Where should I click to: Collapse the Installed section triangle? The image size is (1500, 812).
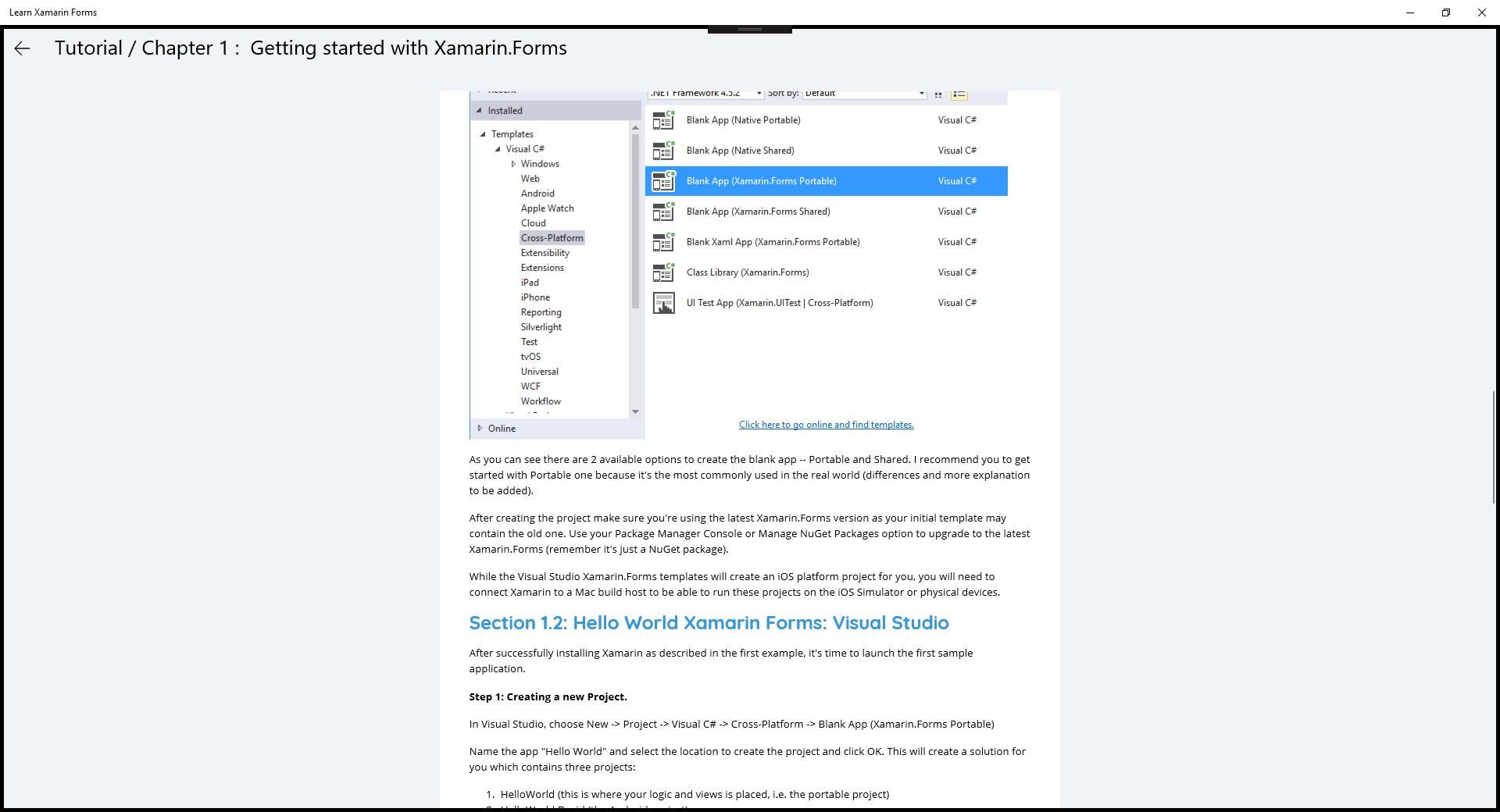click(479, 111)
